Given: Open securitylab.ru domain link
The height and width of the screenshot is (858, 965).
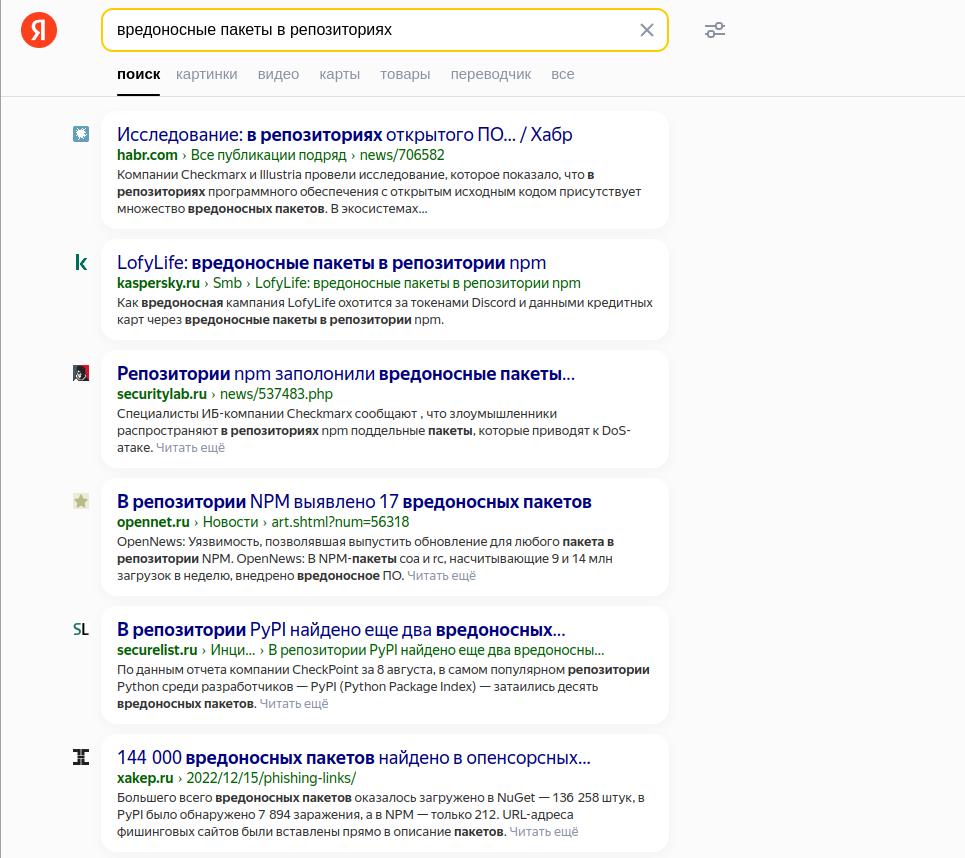Looking at the screenshot, I should (x=162, y=394).
